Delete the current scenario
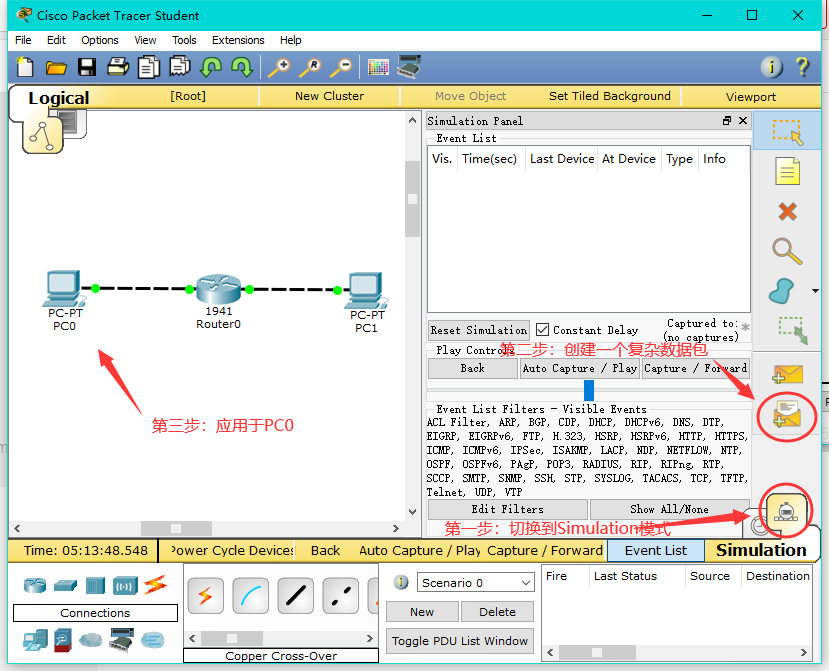Image resolution: width=829 pixels, height=671 pixels. 497,612
